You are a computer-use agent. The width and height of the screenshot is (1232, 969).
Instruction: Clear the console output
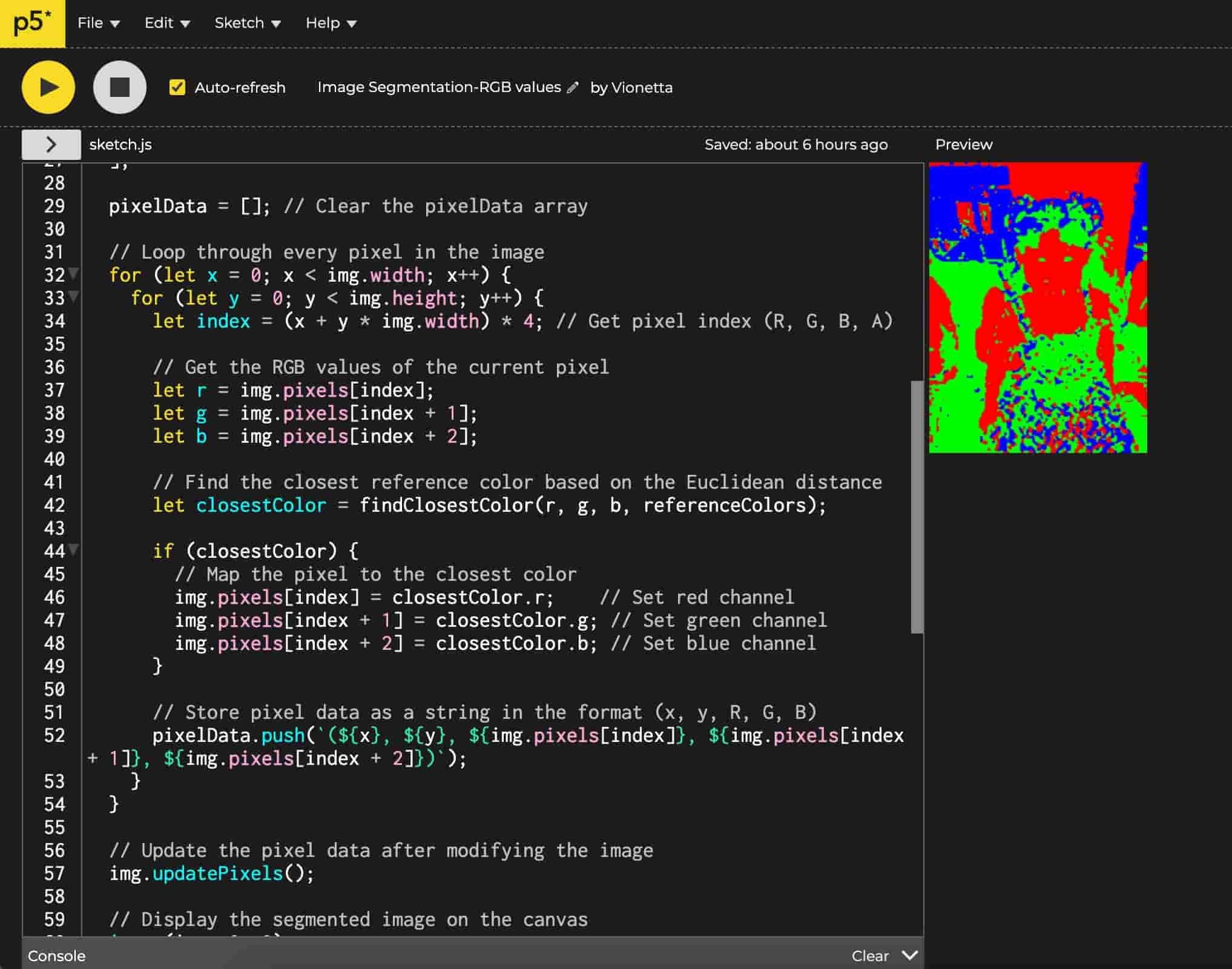869,956
